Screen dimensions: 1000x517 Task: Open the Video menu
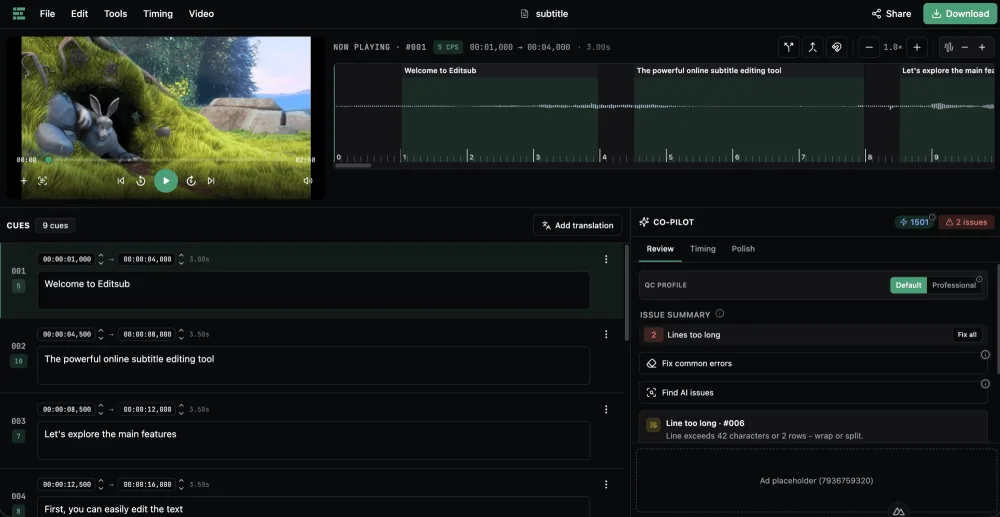(x=202, y=13)
